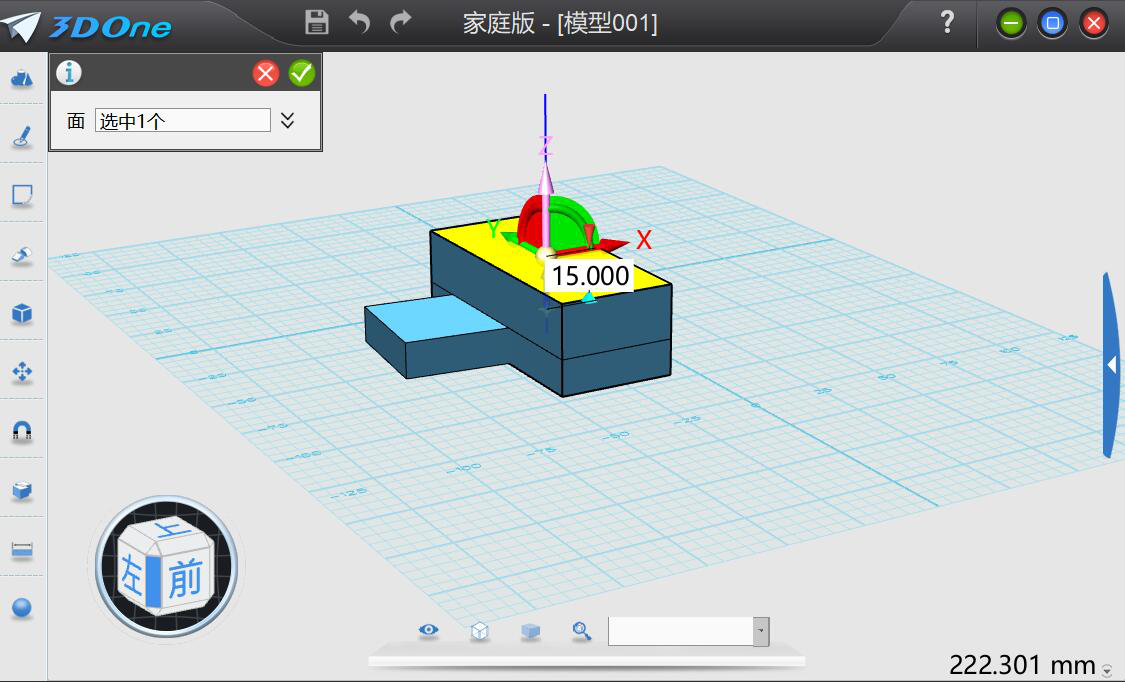This screenshot has height=682, width=1125.
Task: Open the material render sphere tool
Action: 22,608
